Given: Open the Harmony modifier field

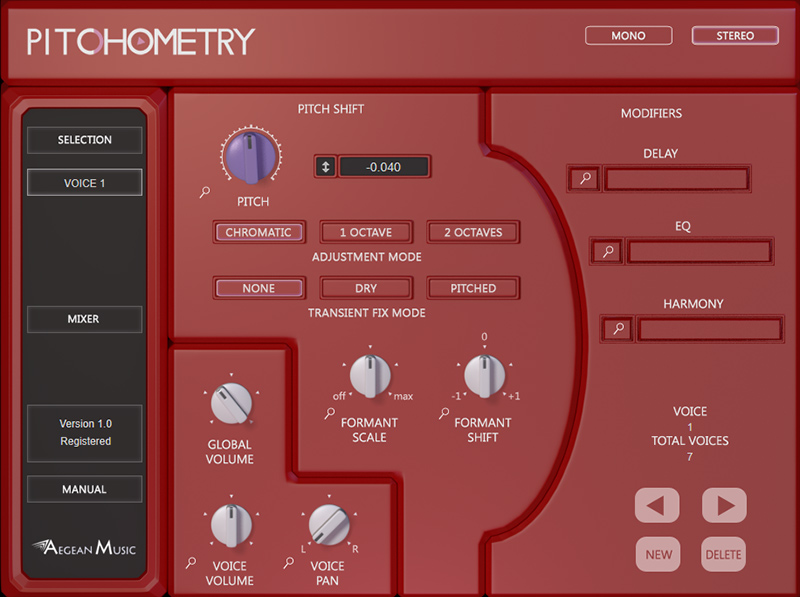Looking at the screenshot, I should click(709, 329).
